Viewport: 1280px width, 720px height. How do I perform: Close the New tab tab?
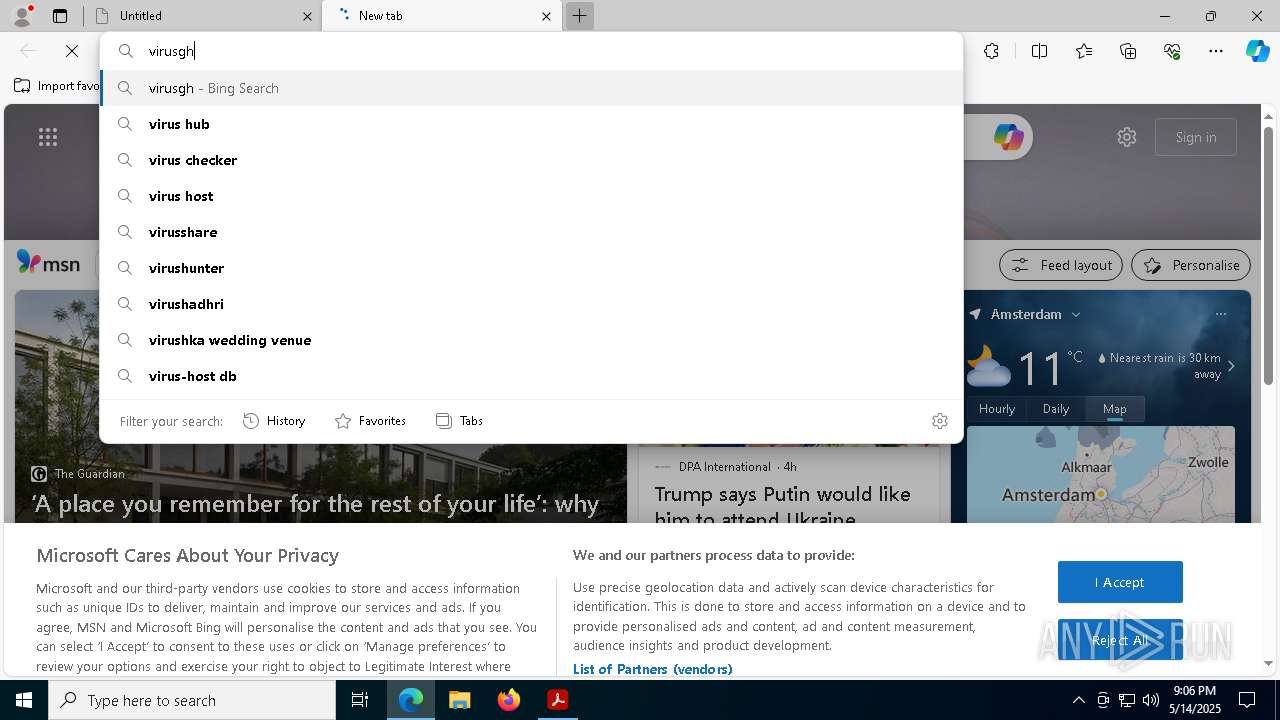pos(546,16)
